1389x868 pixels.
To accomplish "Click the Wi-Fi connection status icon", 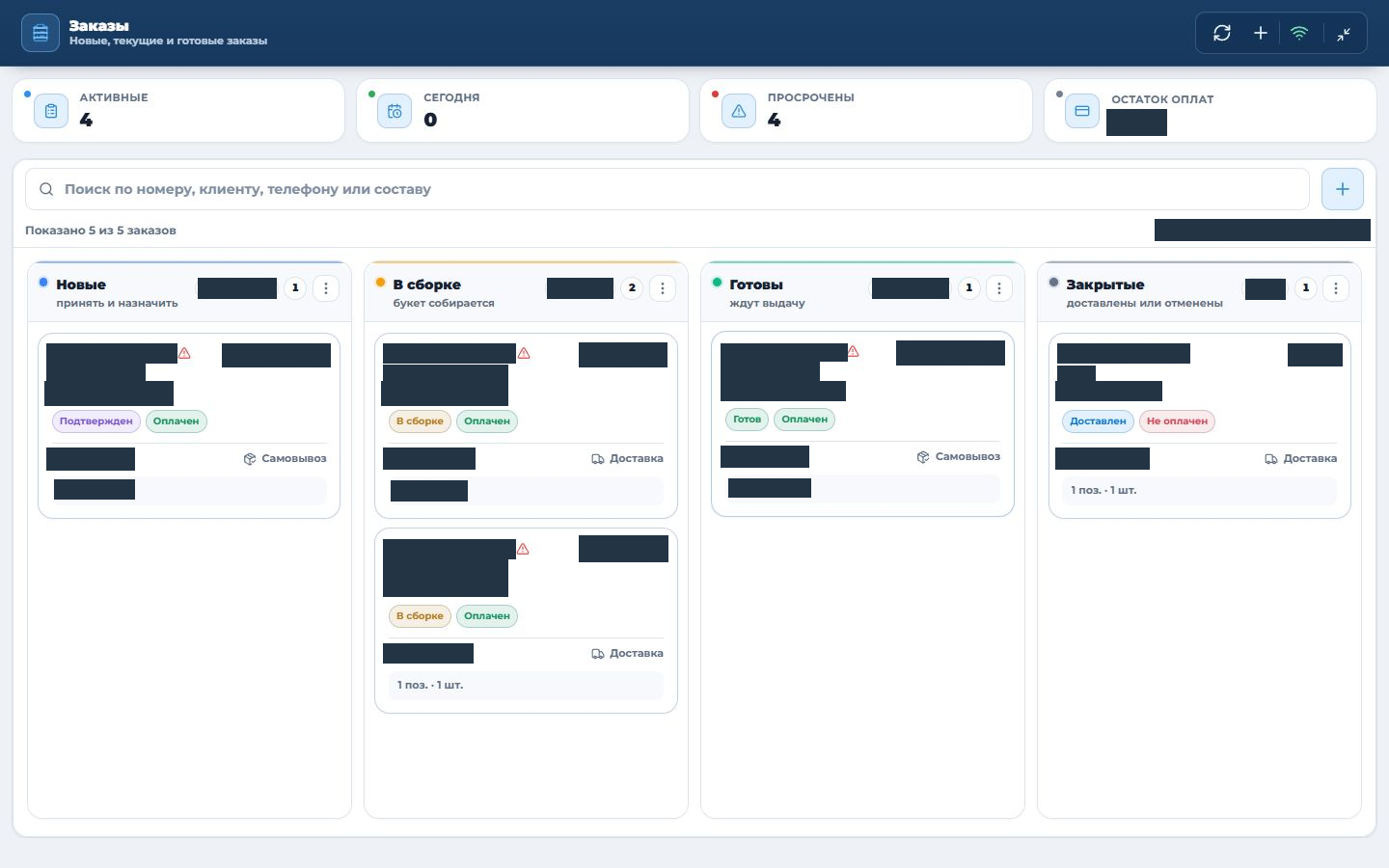I will [x=1299, y=33].
